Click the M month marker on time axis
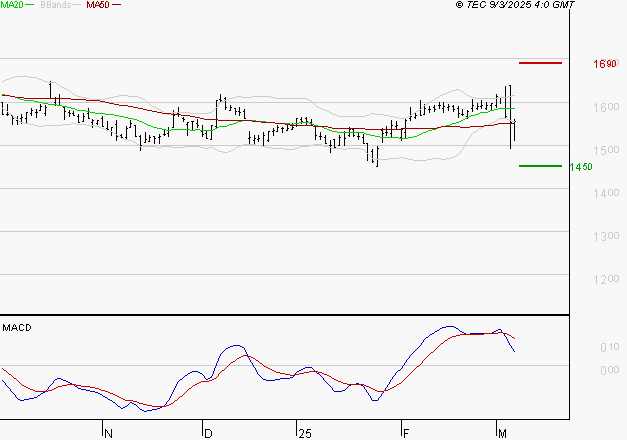The image size is (627, 440). click(x=502, y=432)
